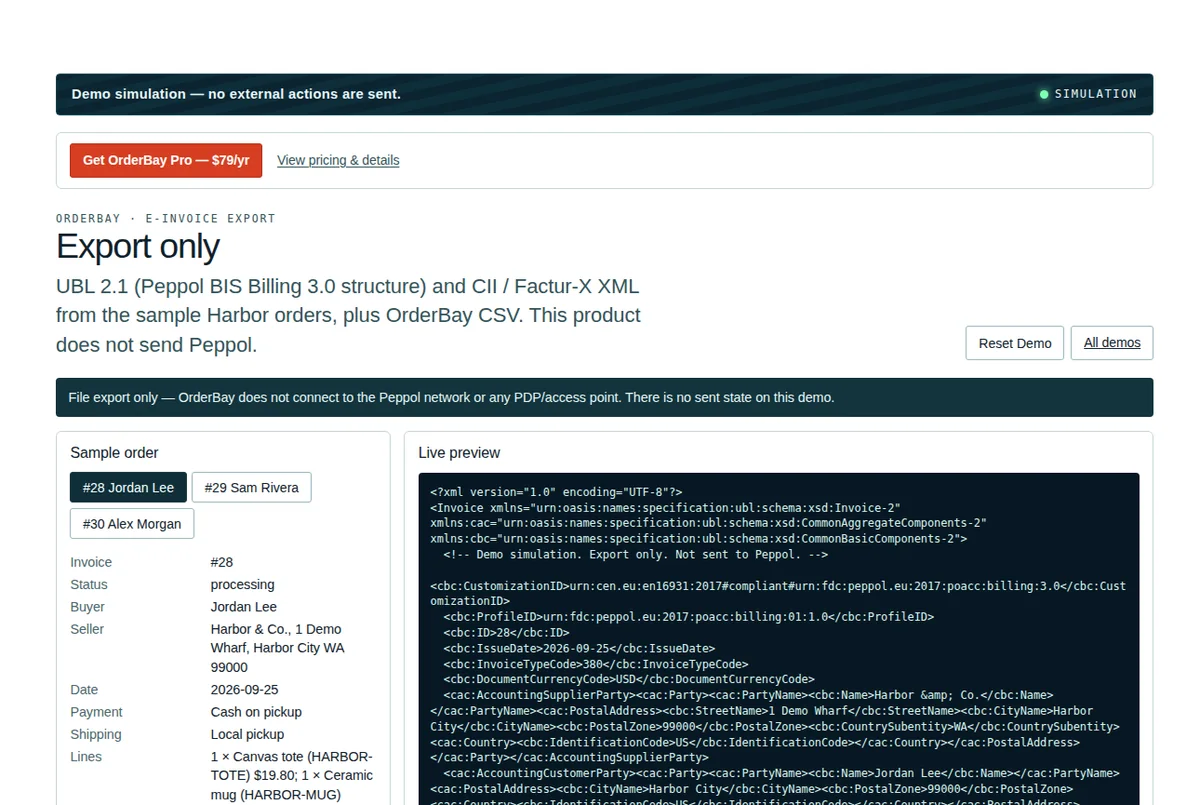The image size is (1200, 805).
Task: Click the Lines value Canvas tote entry
Action: [x=292, y=776]
